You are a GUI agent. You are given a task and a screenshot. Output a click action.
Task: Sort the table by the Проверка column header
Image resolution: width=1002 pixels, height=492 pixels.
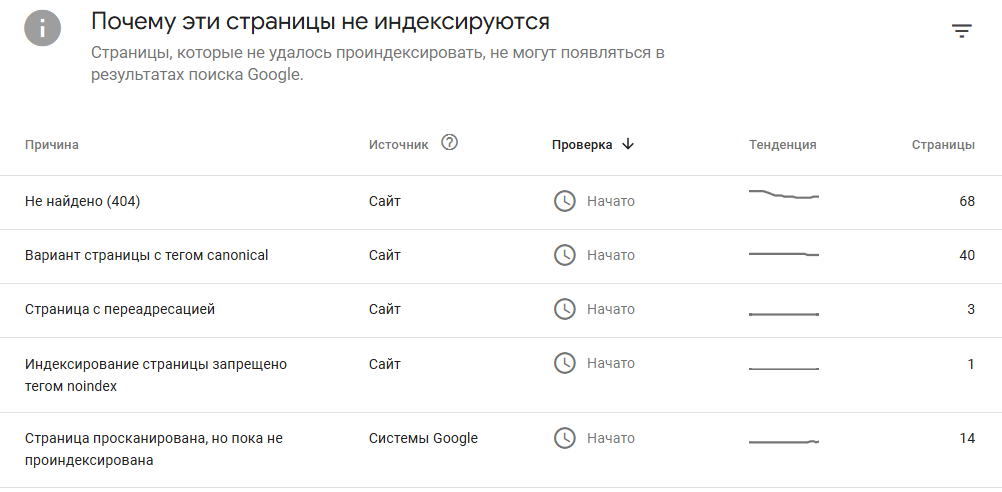pos(582,145)
